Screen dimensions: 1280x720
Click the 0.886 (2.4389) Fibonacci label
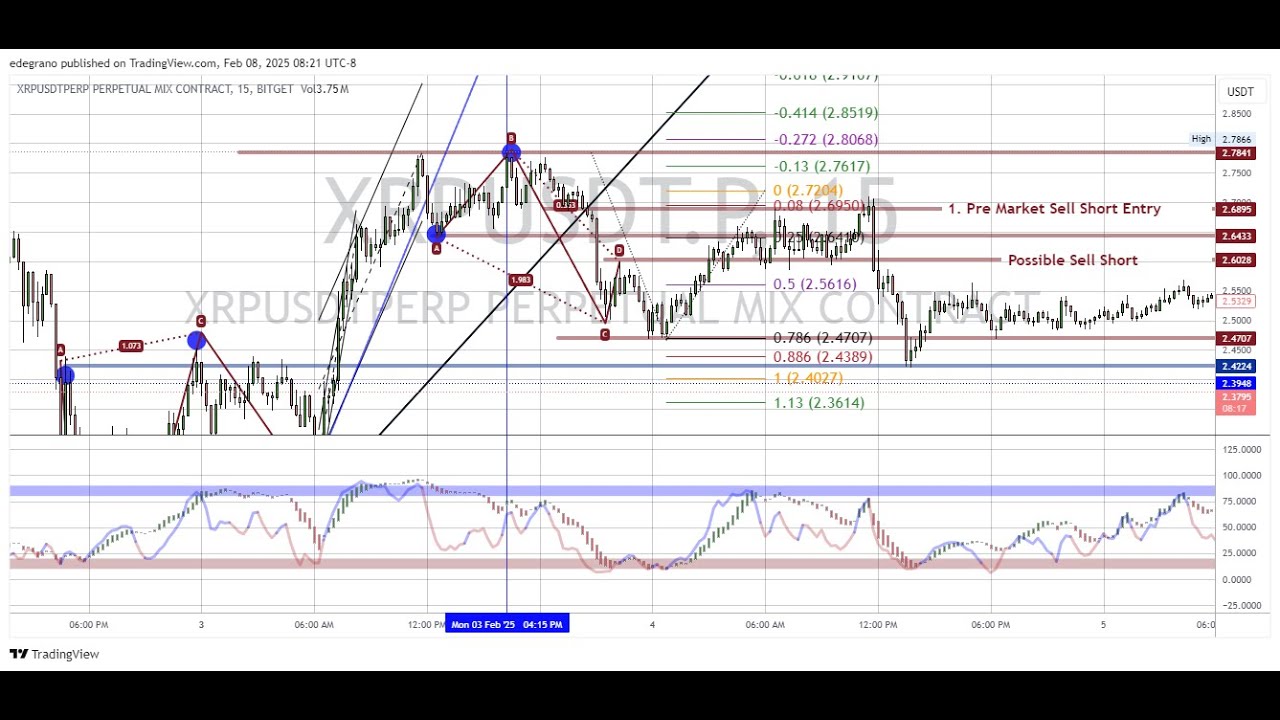point(823,357)
